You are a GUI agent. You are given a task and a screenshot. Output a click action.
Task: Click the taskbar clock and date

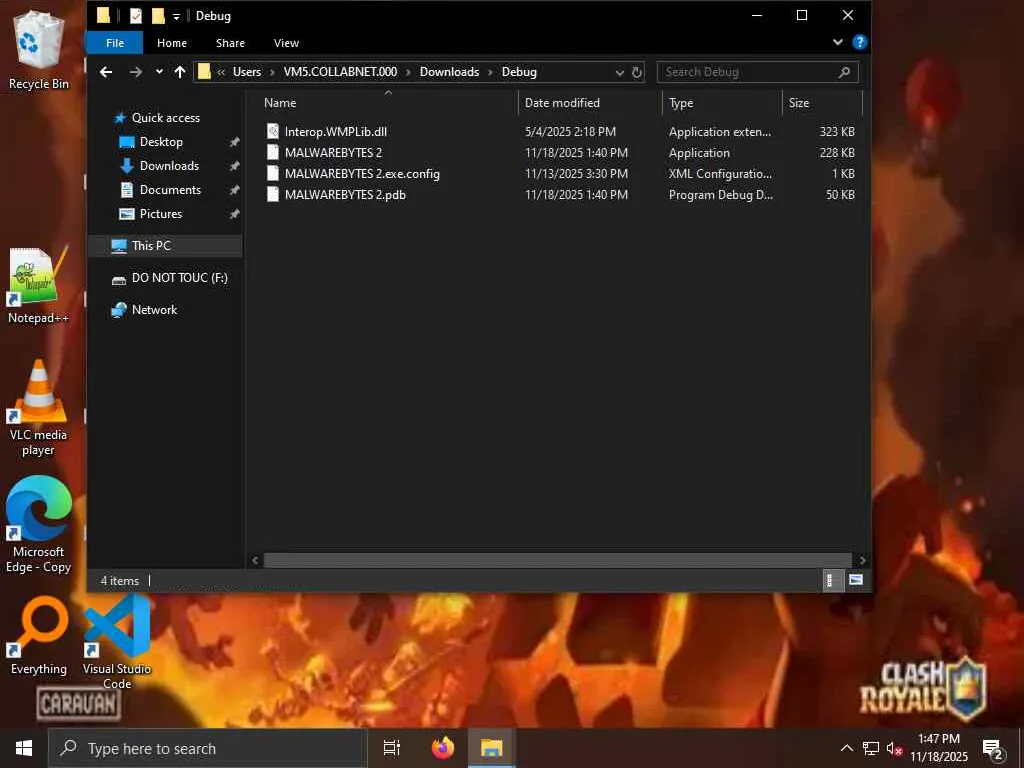tap(938, 748)
